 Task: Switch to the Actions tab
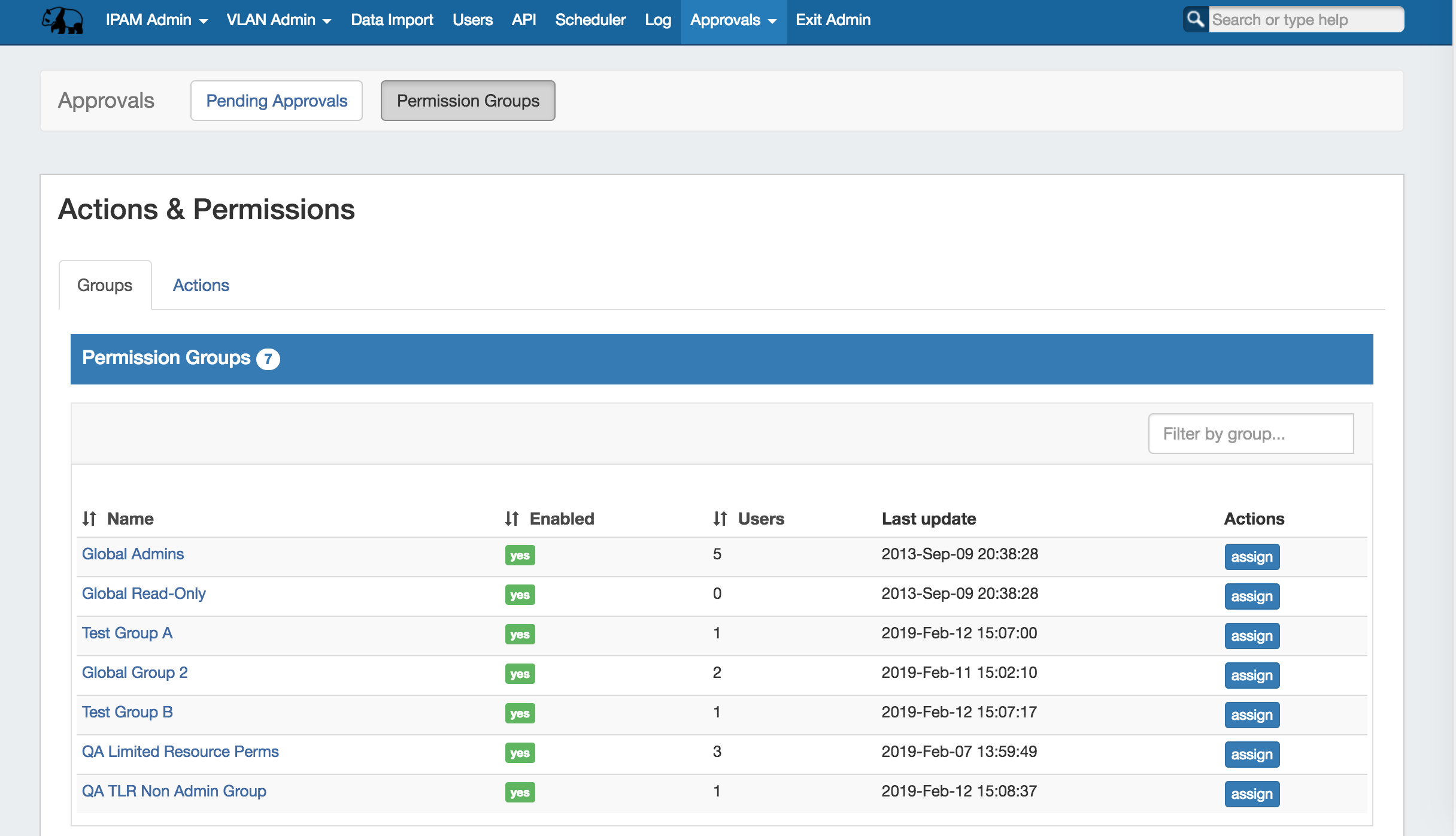(201, 285)
